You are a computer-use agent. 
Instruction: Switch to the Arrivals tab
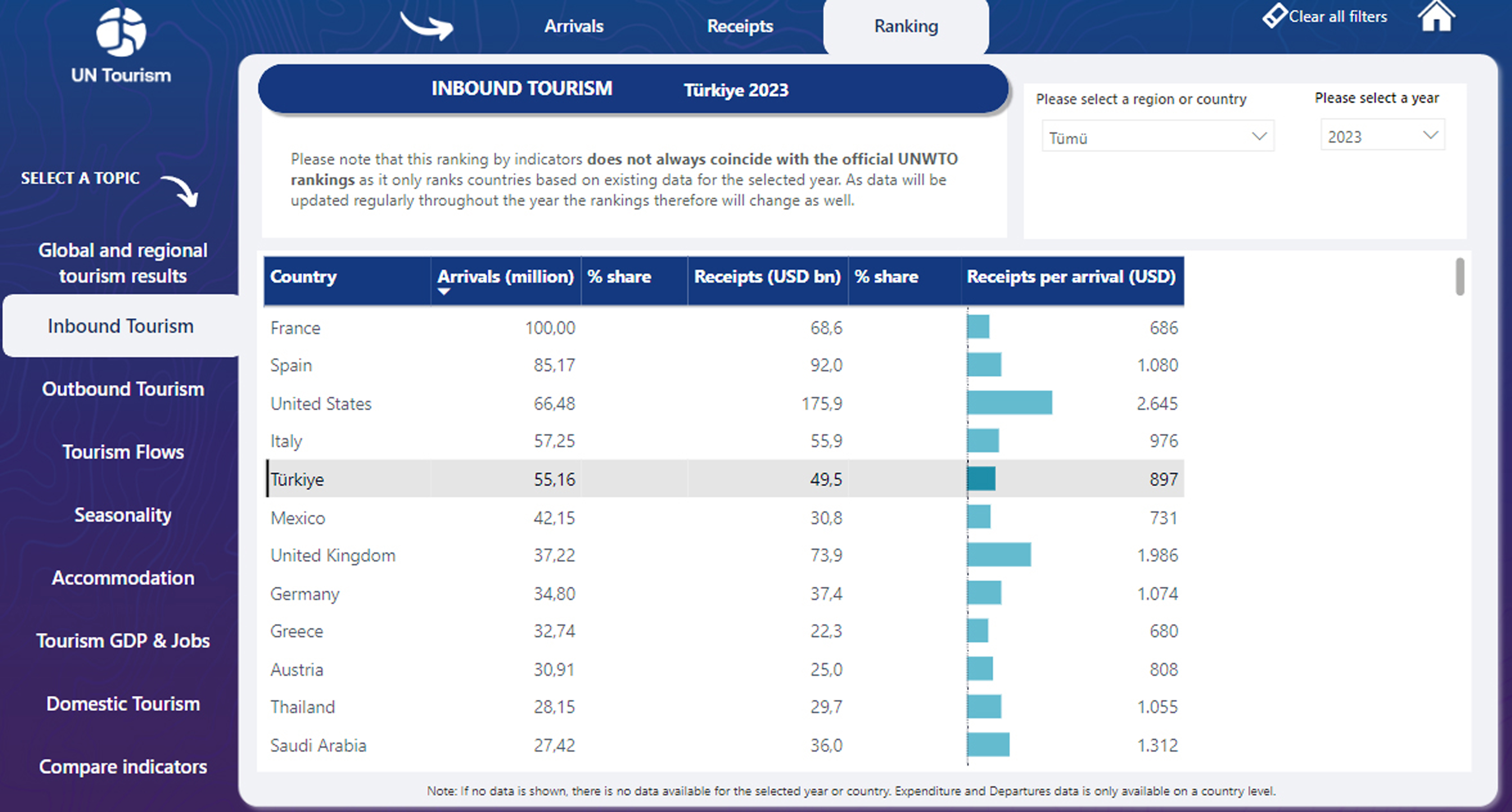[573, 26]
